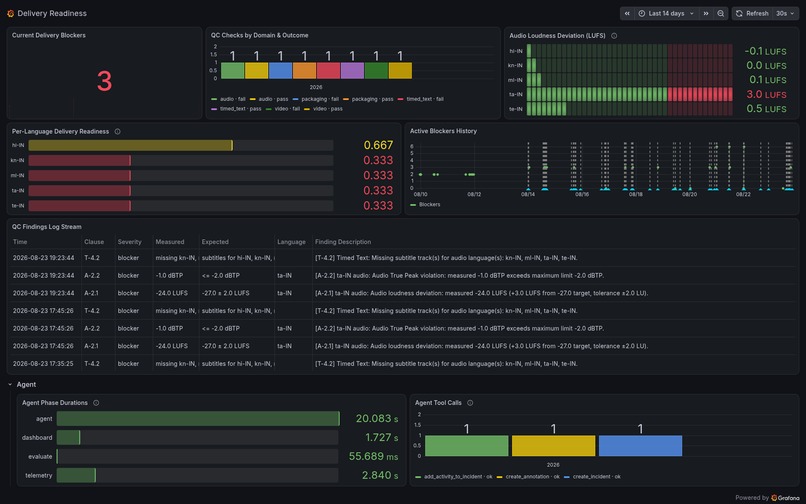Show info for Agent Tool Calls panel
The width and height of the screenshot is (806, 504).
470,403
